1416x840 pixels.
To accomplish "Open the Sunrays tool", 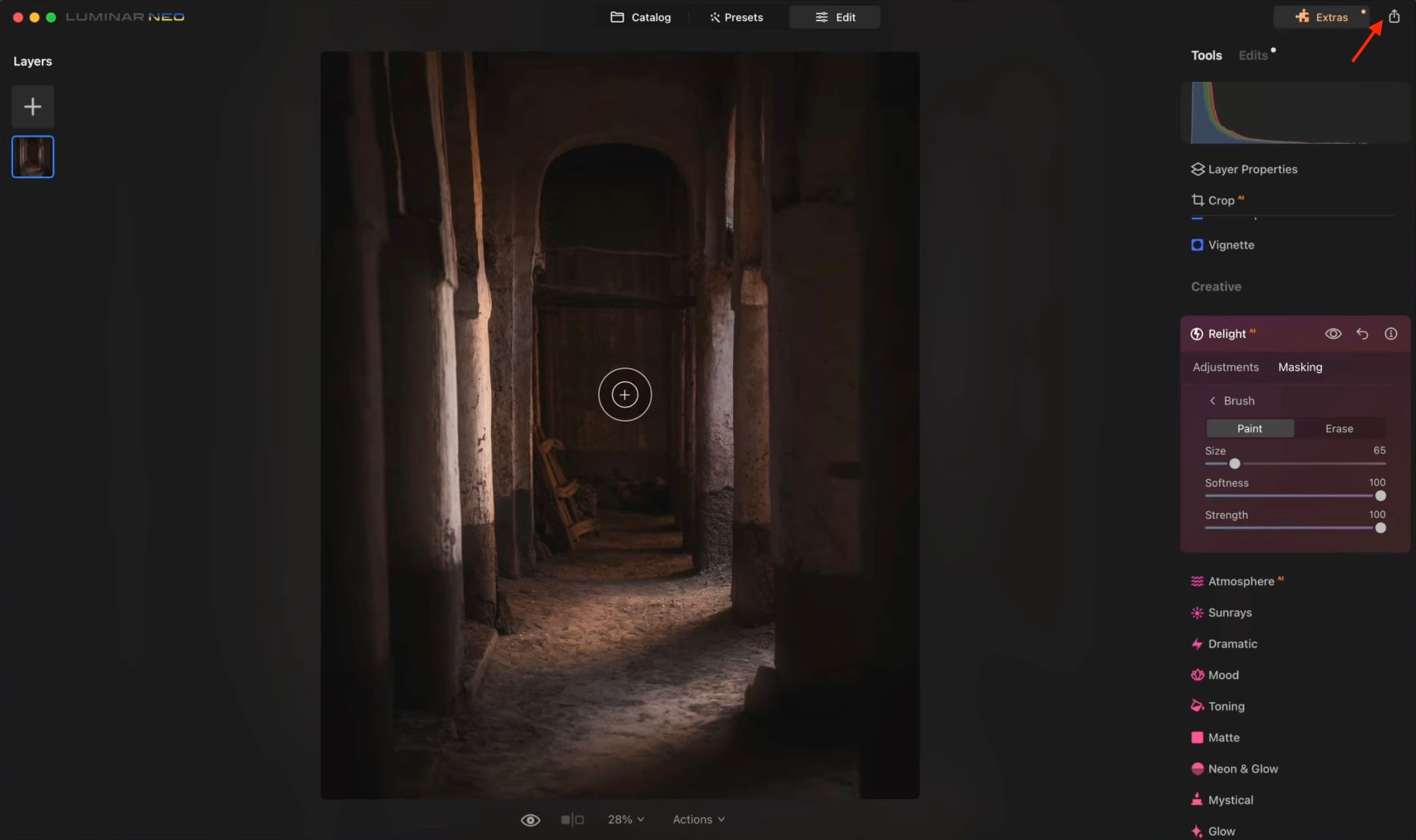I will click(x=1229, y=612).
